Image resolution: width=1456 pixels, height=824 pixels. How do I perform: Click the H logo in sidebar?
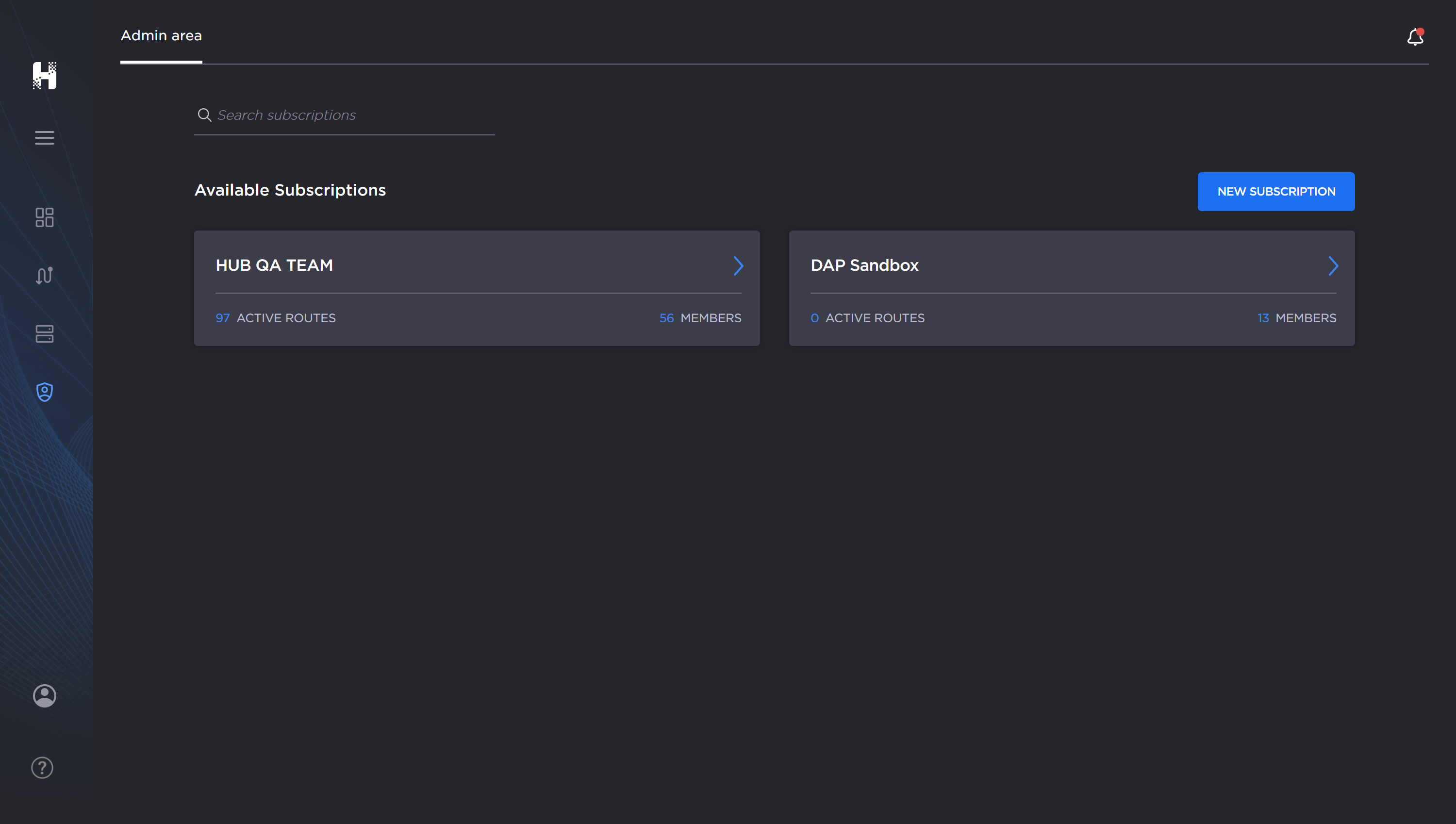coord(45,75)
